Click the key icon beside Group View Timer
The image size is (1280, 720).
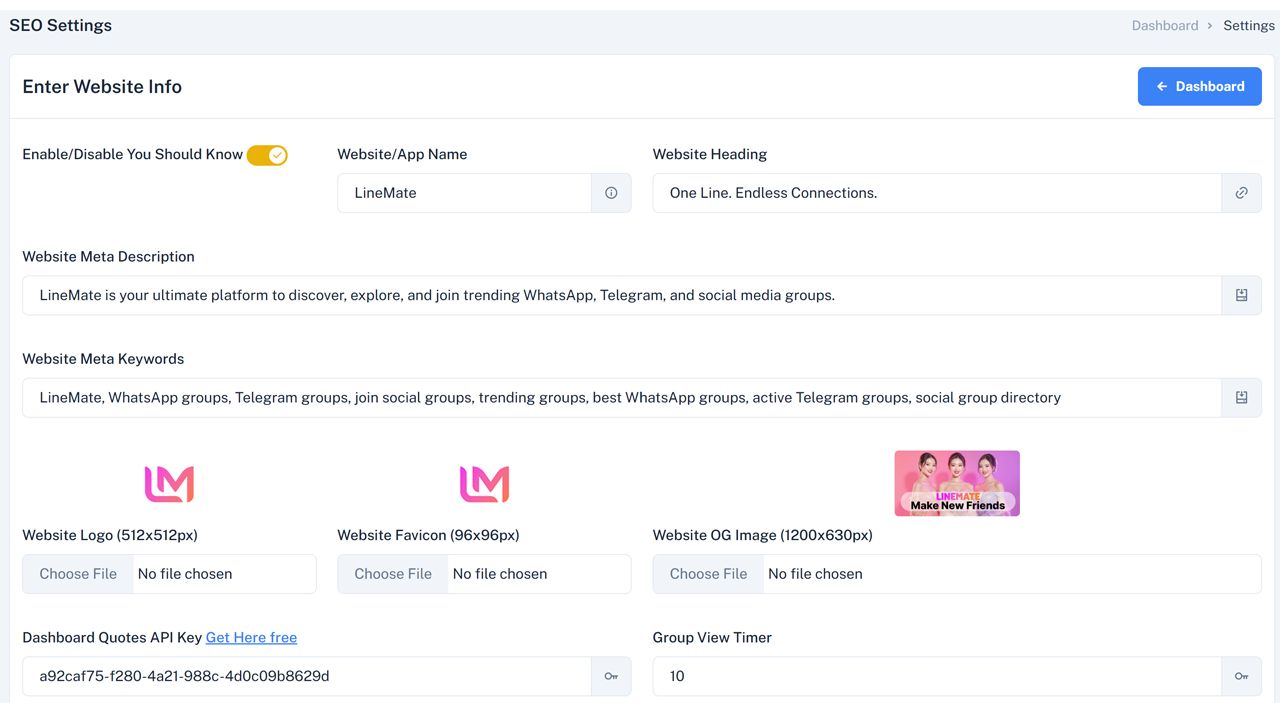click(x=1241, y=676)
